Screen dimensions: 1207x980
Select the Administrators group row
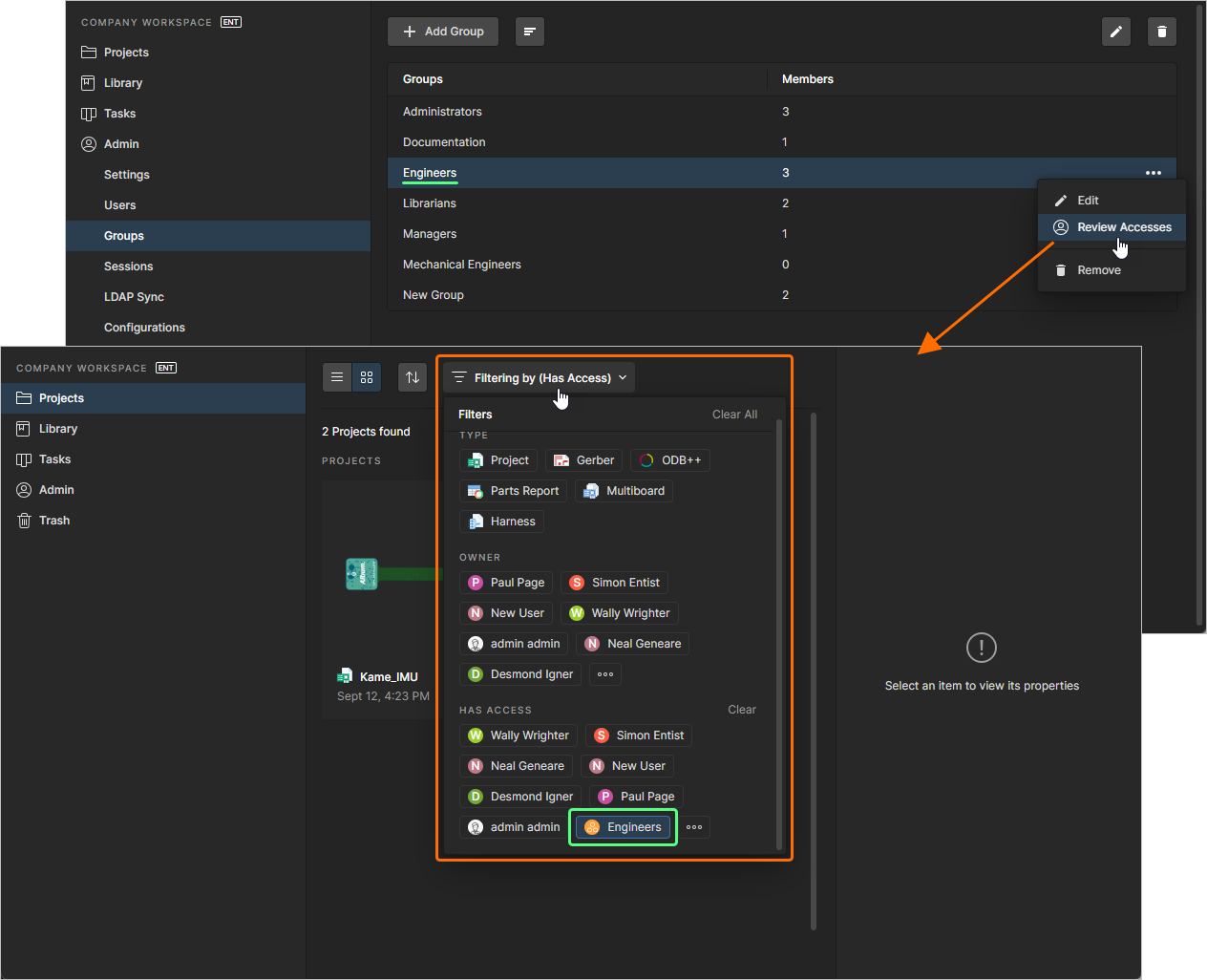(x=782, y=112)
